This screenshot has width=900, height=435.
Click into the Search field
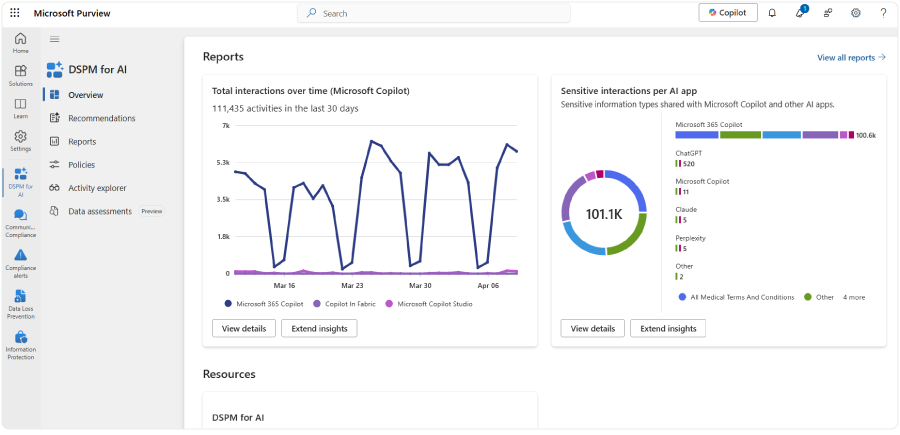click(434, 13)
